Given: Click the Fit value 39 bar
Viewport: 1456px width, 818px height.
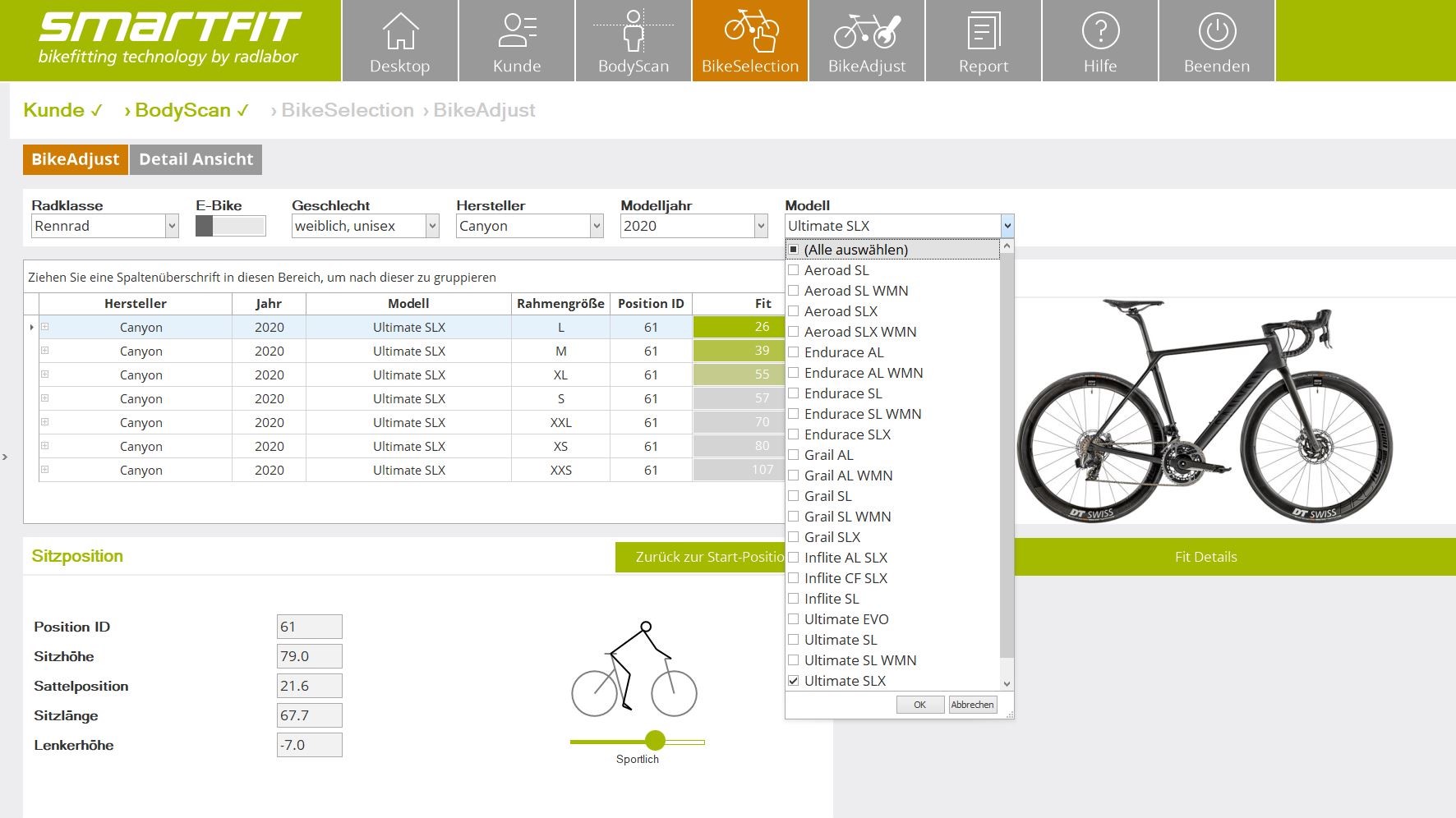Looking at the screenshot, I should [739, 351].
